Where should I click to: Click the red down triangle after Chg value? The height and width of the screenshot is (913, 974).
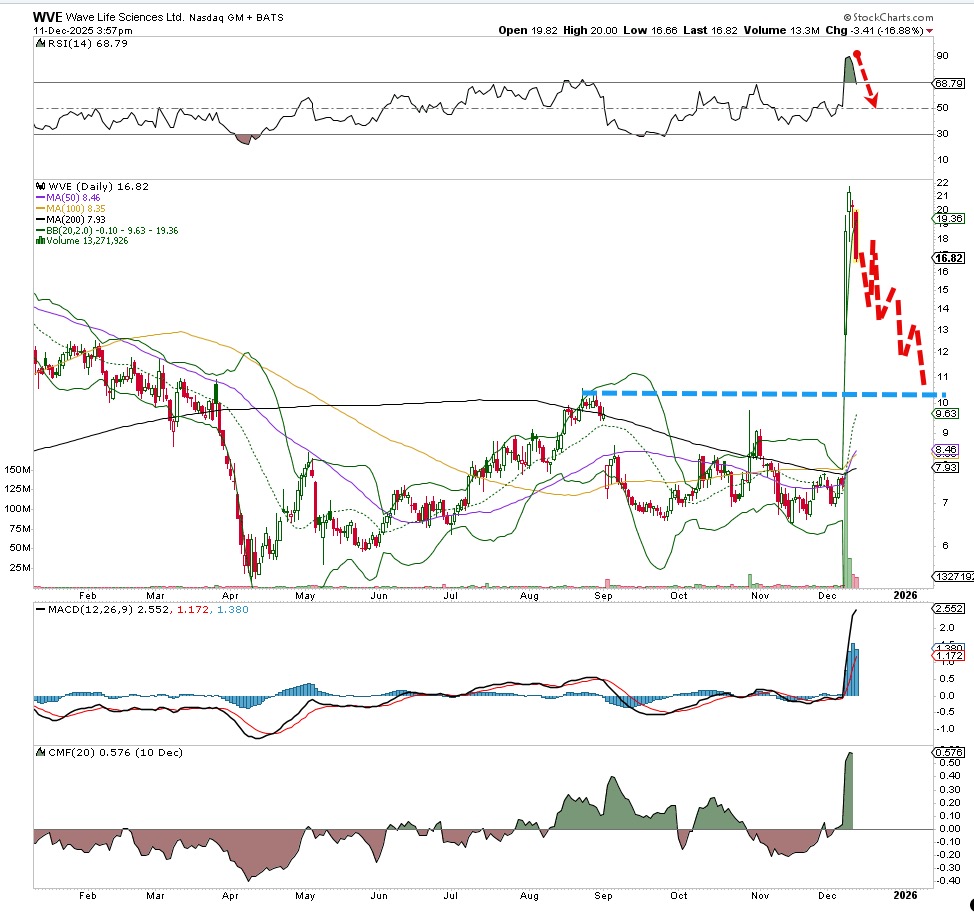click(x=931, y=31)
